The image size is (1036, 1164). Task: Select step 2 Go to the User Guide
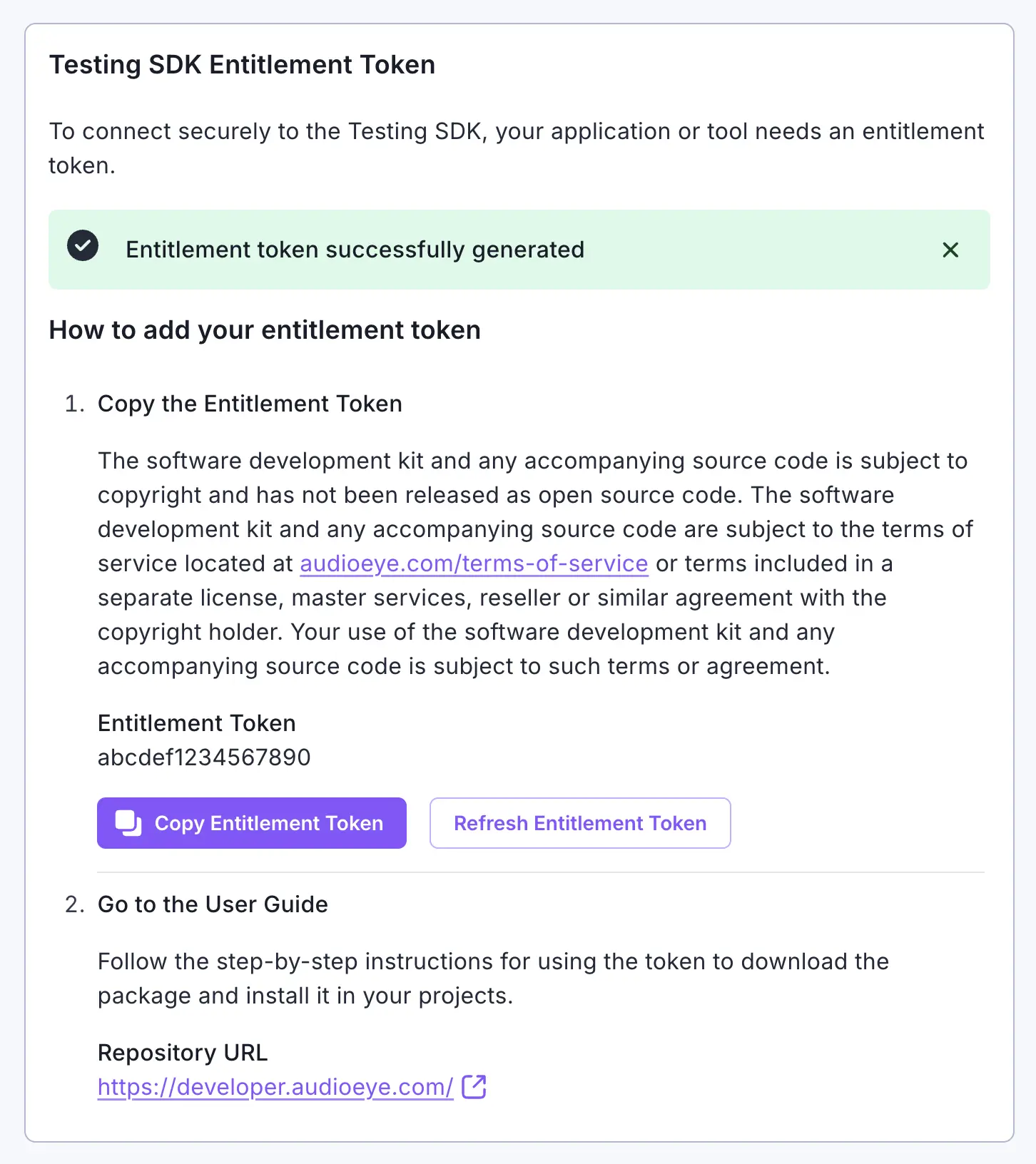[x=212, y=904]
